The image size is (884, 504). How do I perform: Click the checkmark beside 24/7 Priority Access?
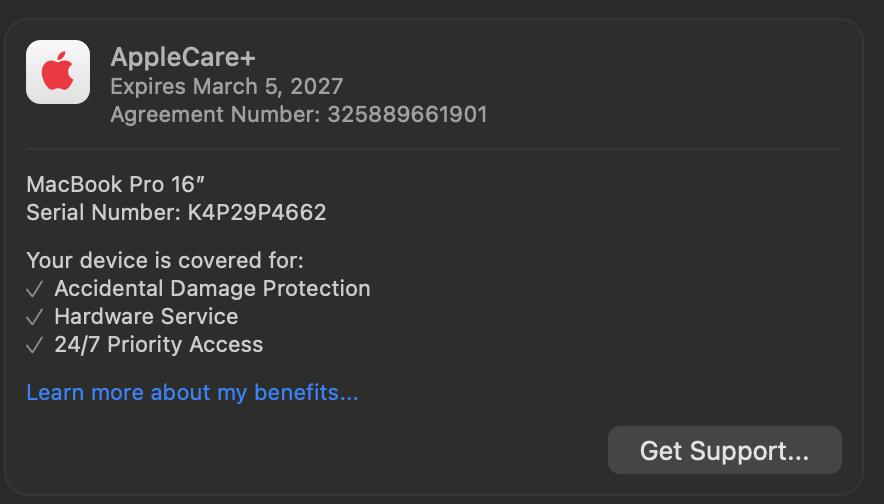[35, 345]
